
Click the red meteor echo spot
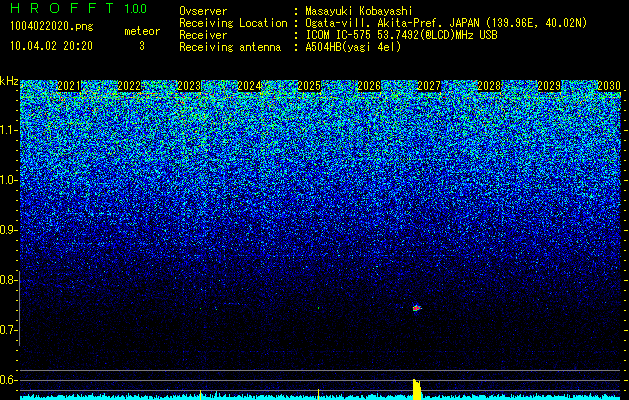point(417,308)
